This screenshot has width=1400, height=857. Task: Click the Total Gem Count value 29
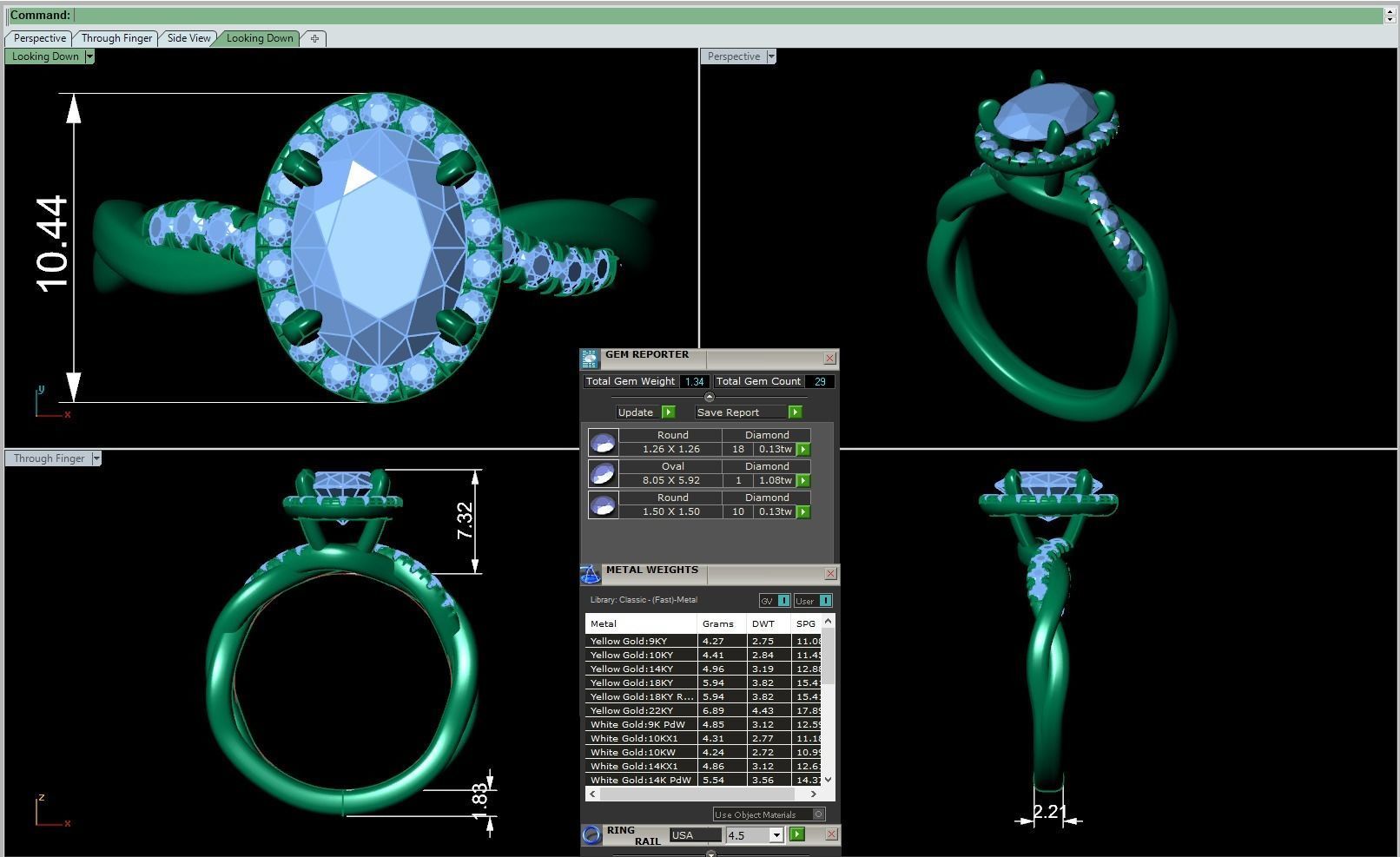coord(820,381)
